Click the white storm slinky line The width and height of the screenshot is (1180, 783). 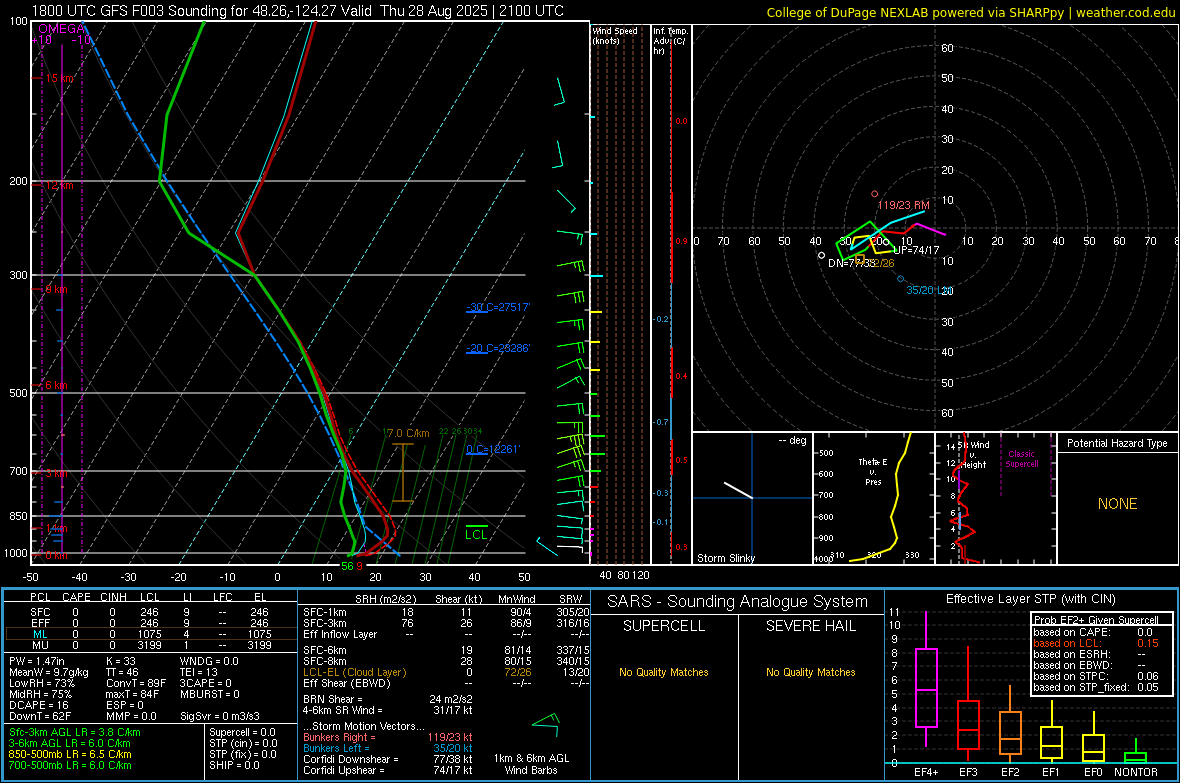click(x=738, y=490)
